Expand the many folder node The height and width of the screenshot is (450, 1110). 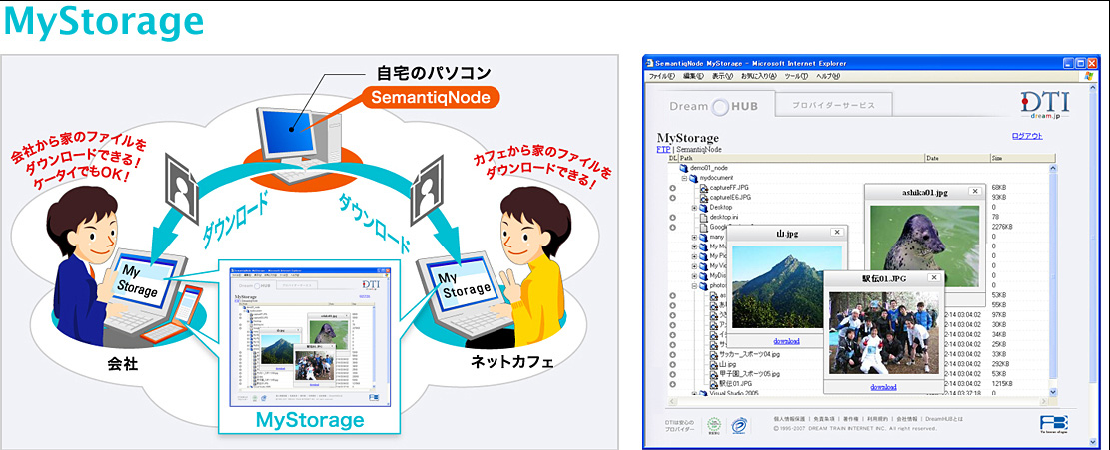(694, 238)
